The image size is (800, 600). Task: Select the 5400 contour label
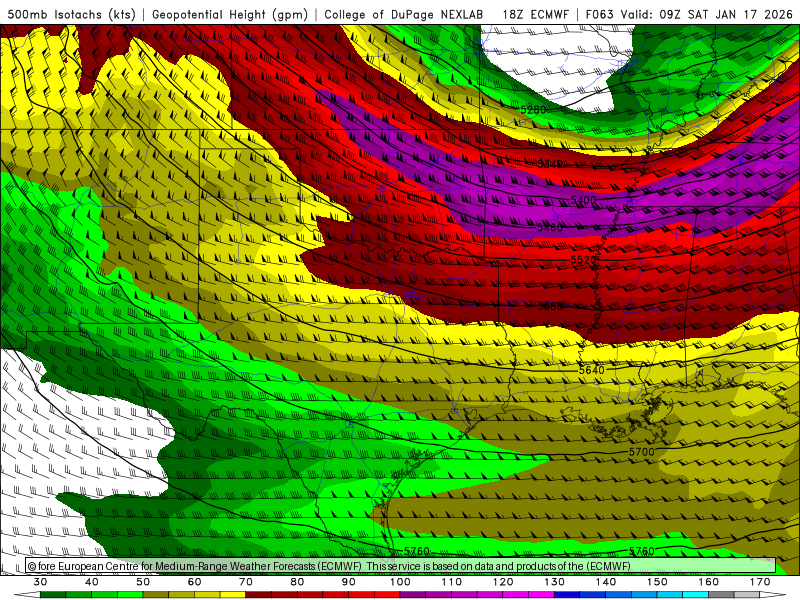[x=583, y=200]
